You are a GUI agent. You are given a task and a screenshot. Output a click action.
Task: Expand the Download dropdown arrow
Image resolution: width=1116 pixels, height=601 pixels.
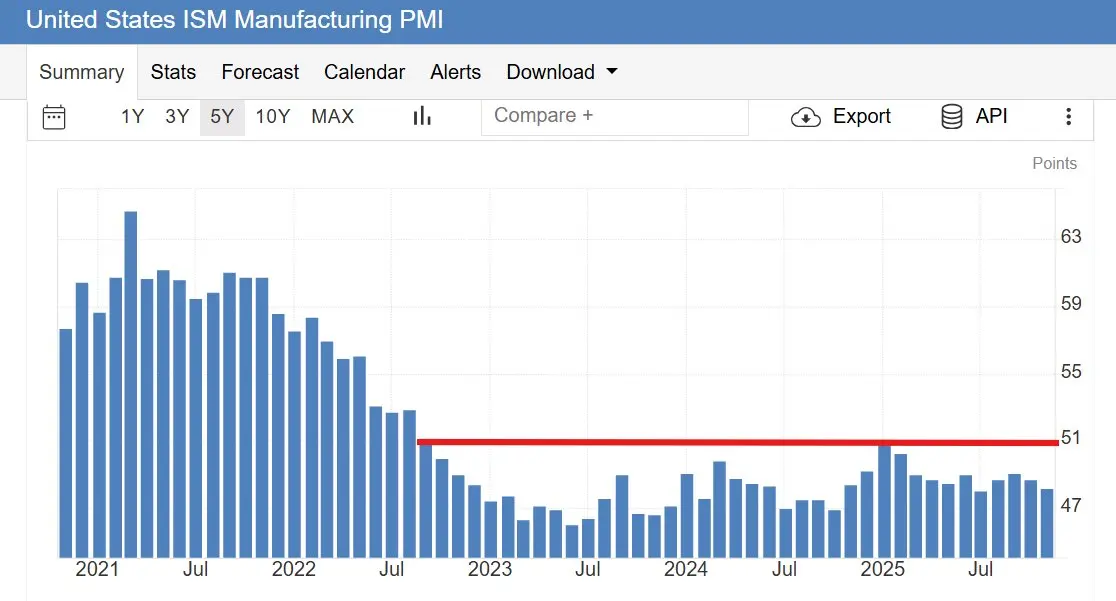point(612,71)
